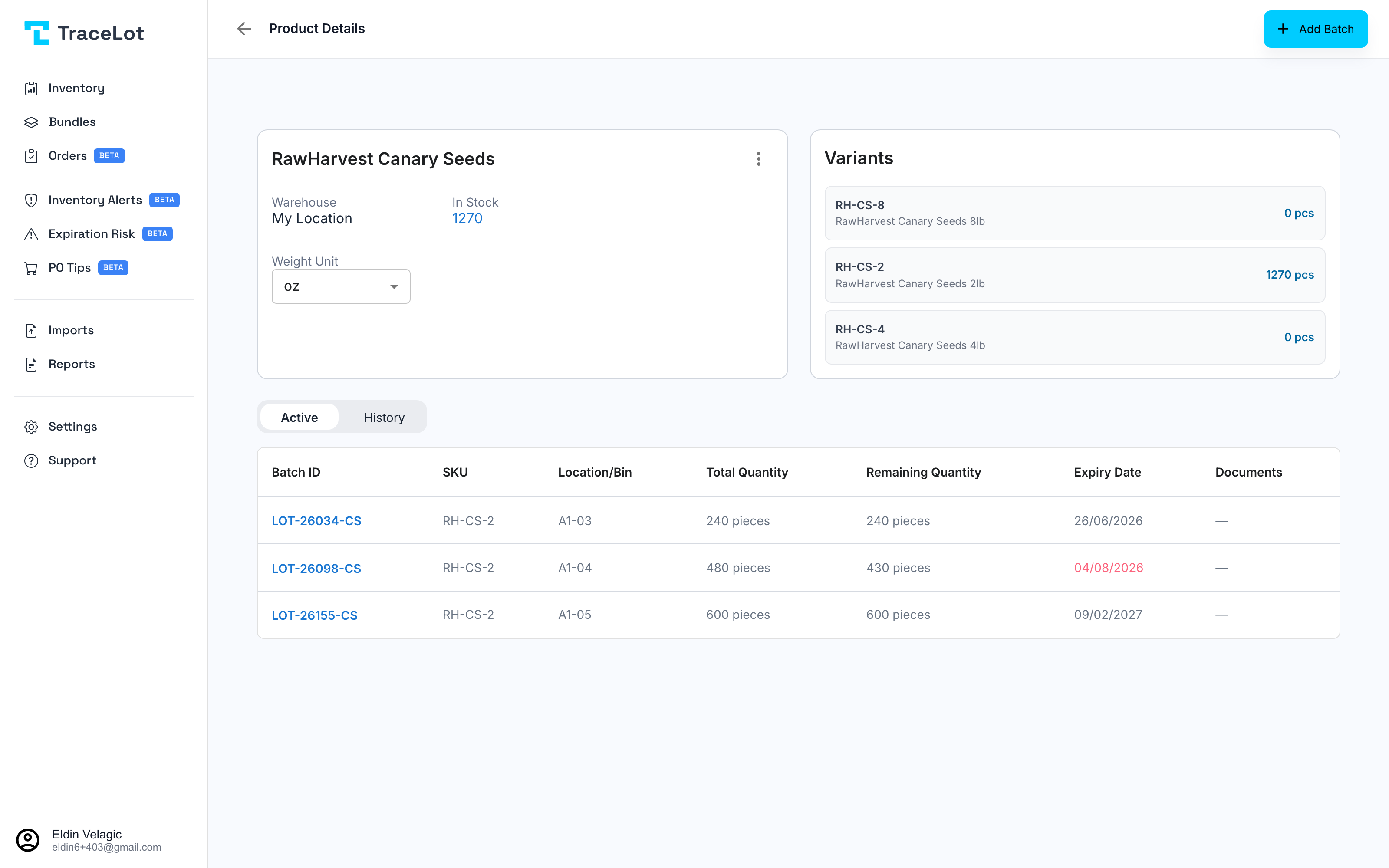
Task: Open batch LOT-26098-CS link
Action: pos(316,569)
